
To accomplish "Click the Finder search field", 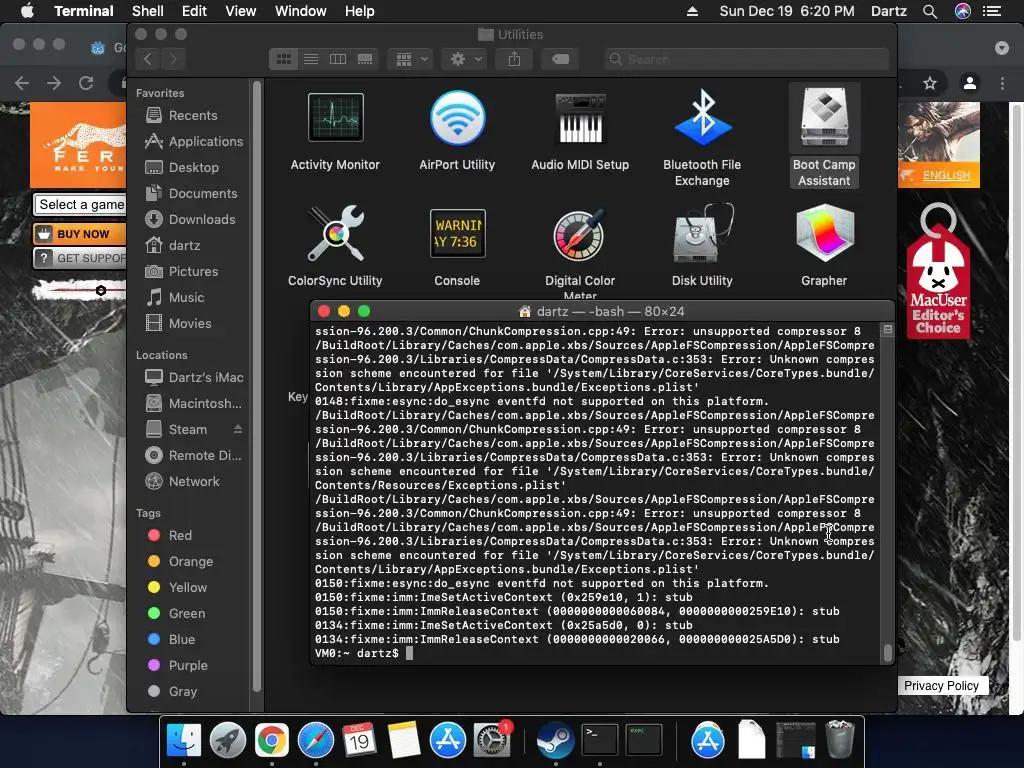I will click(746, 59).
